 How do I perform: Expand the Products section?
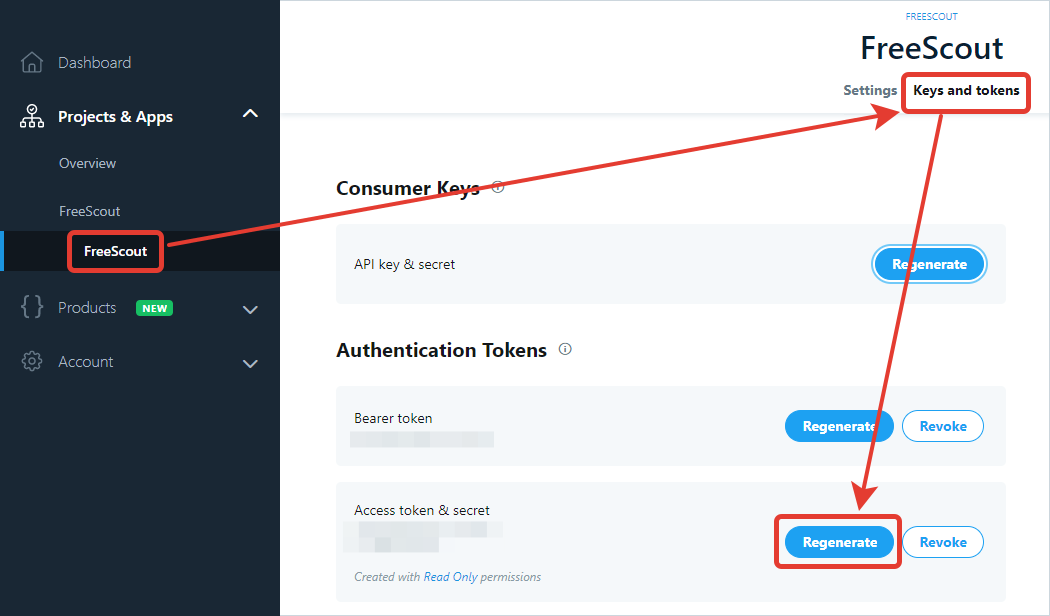[249, 310]
